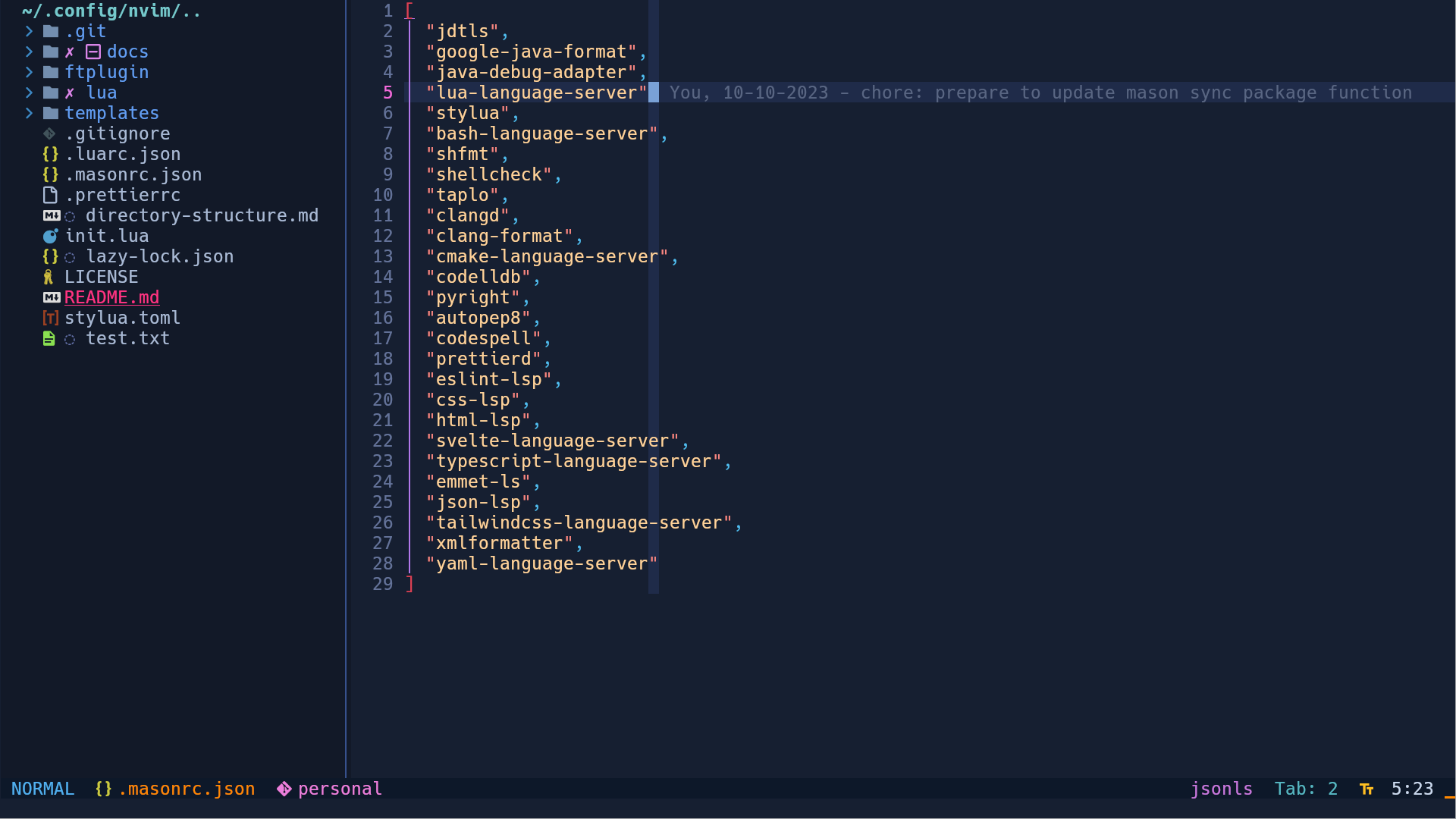Click the case indicator icon in statusline
Screen dimensions: 1456x819
pyautogui.click(x=1367, y=789)
